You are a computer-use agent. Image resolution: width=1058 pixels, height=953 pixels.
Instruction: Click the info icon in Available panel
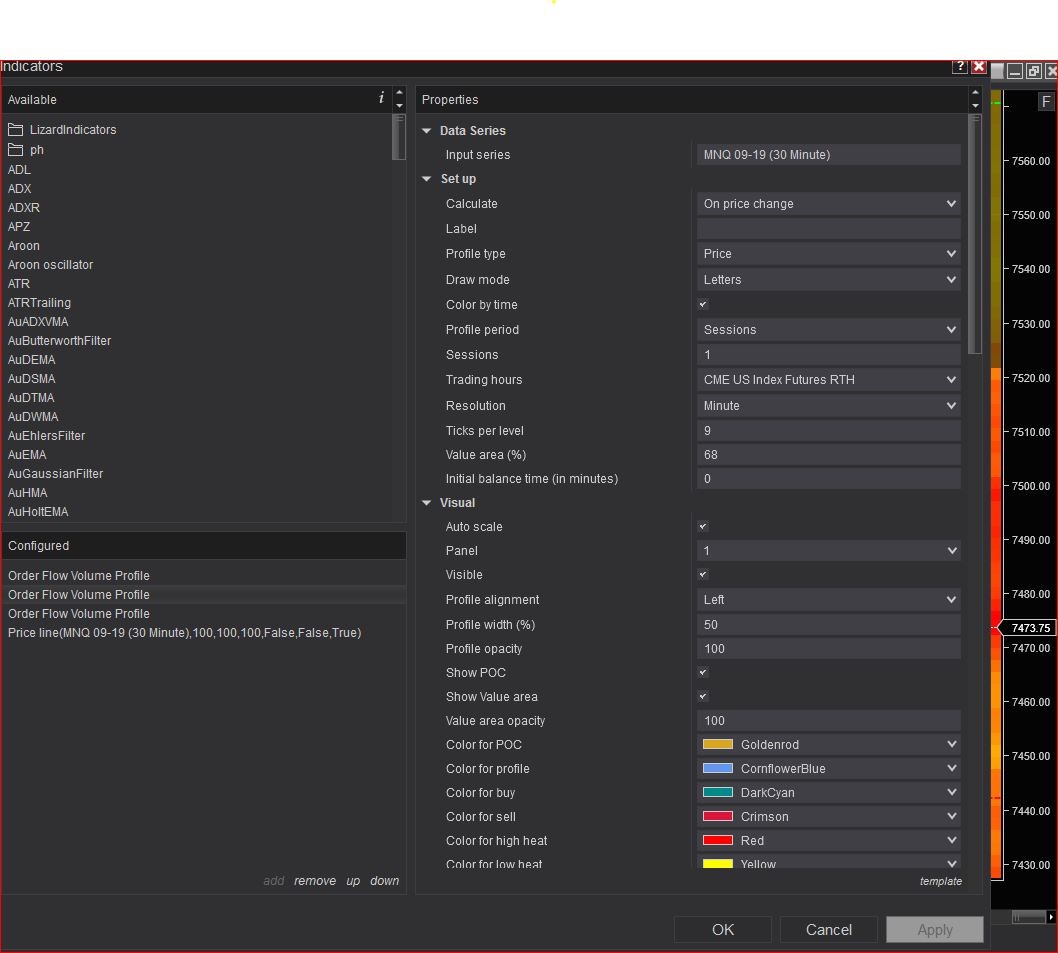pyautogui.click(x=381, y=98)
